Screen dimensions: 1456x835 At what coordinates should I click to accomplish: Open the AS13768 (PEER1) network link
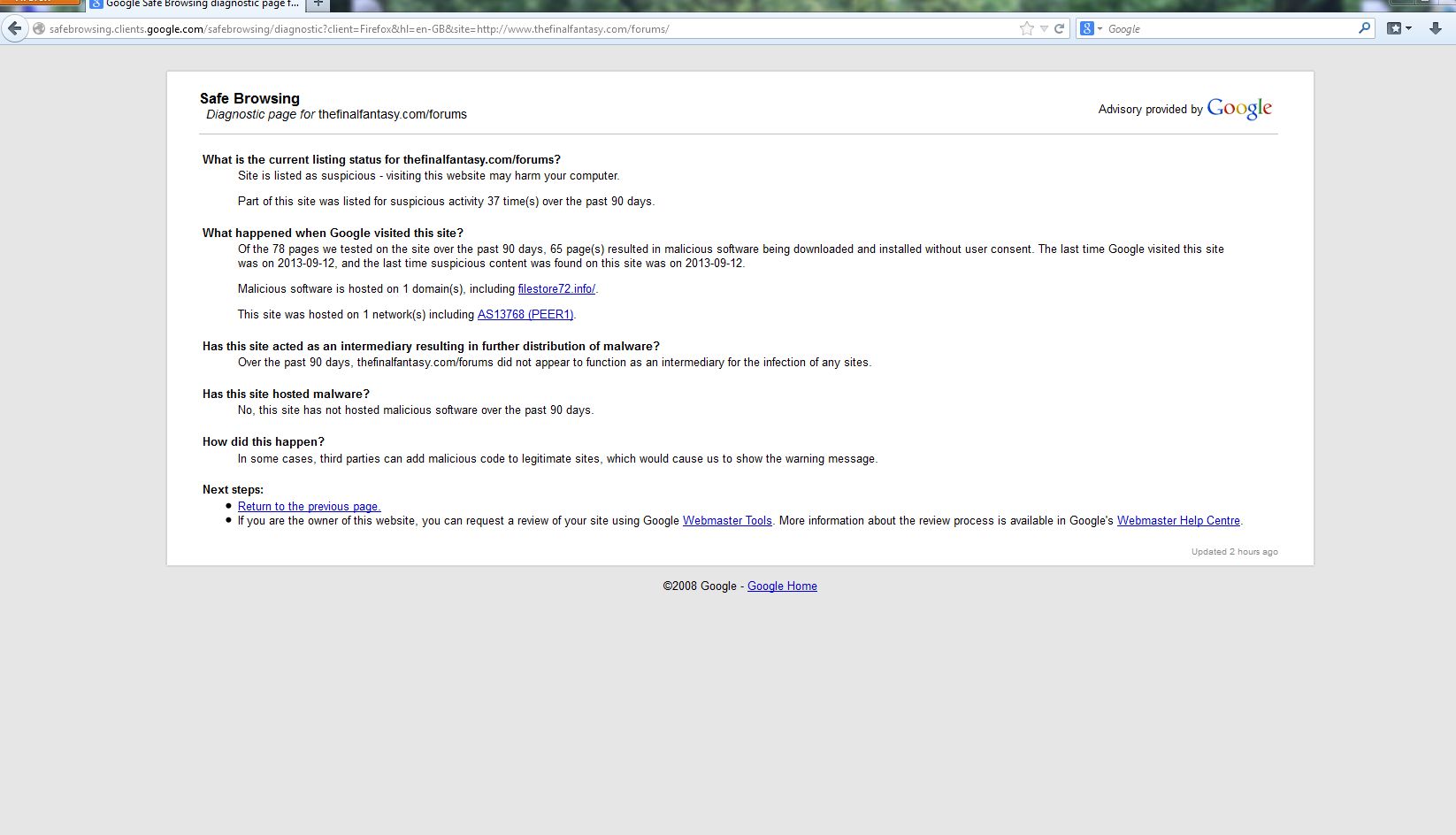[525, 315]
